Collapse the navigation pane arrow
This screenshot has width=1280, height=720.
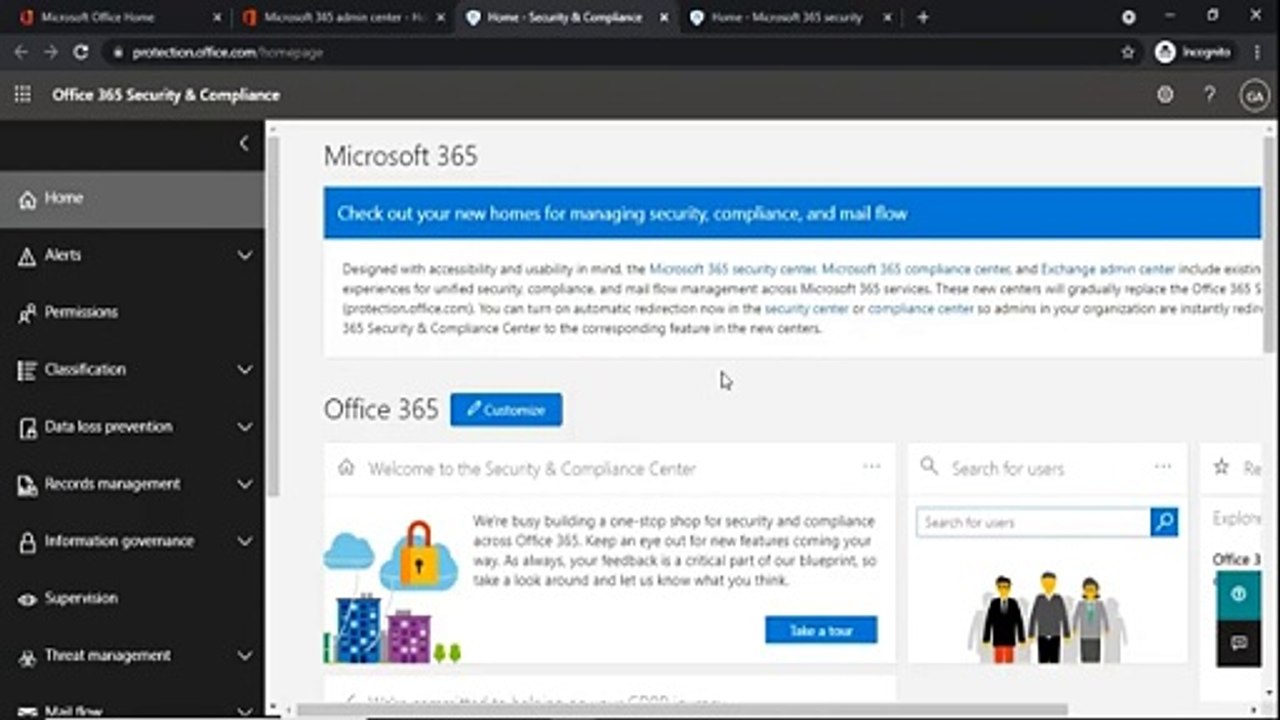pyautogui.click(x=243, y=144)
